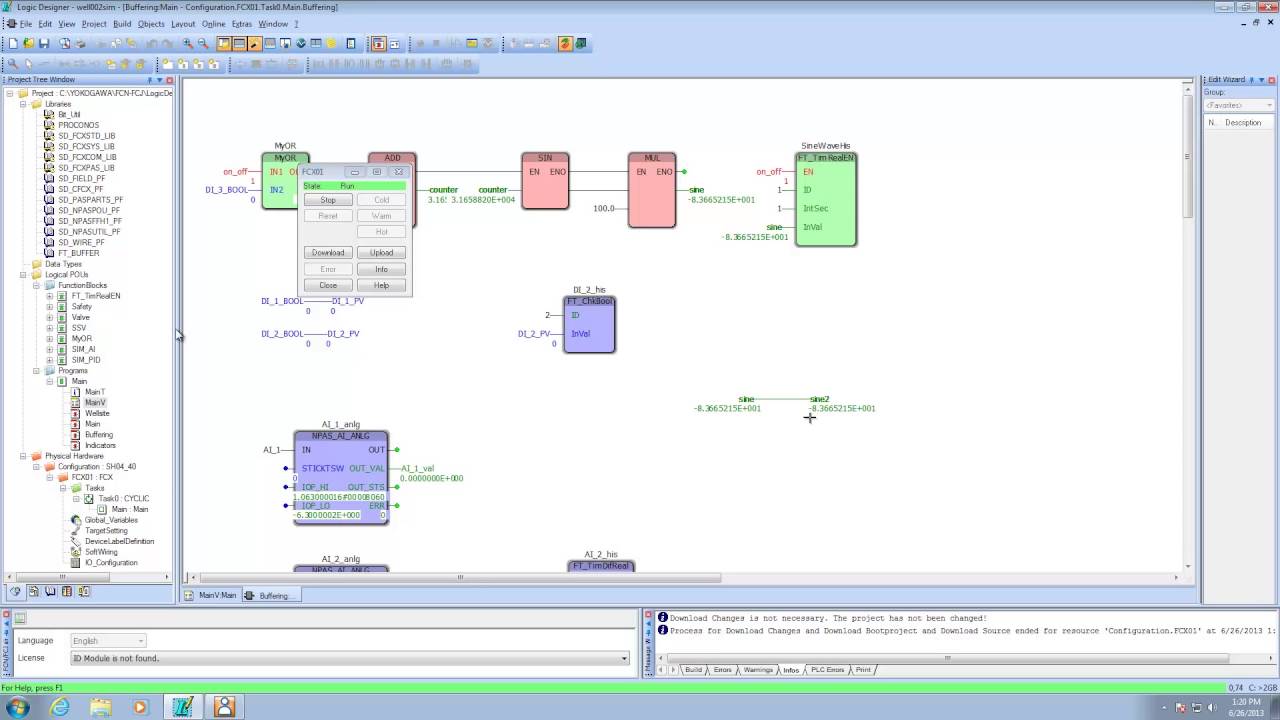The image size is (1280, 720).
Task: Toggle the Project Tree window toolbar button
Action: [224, 44]
